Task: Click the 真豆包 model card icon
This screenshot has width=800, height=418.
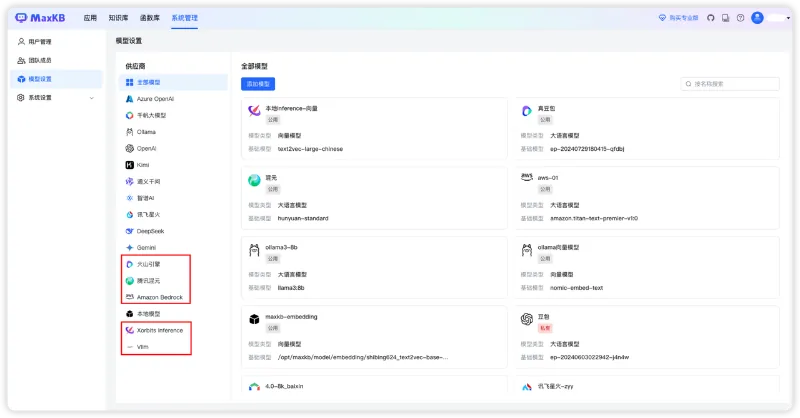Action: (x=527, y=111)
